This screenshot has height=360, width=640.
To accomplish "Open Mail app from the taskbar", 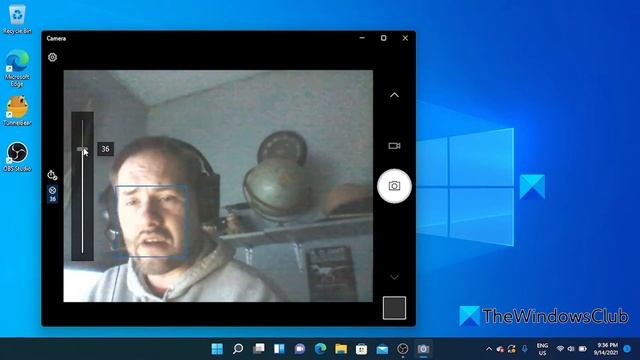I will tap(382, 349).
